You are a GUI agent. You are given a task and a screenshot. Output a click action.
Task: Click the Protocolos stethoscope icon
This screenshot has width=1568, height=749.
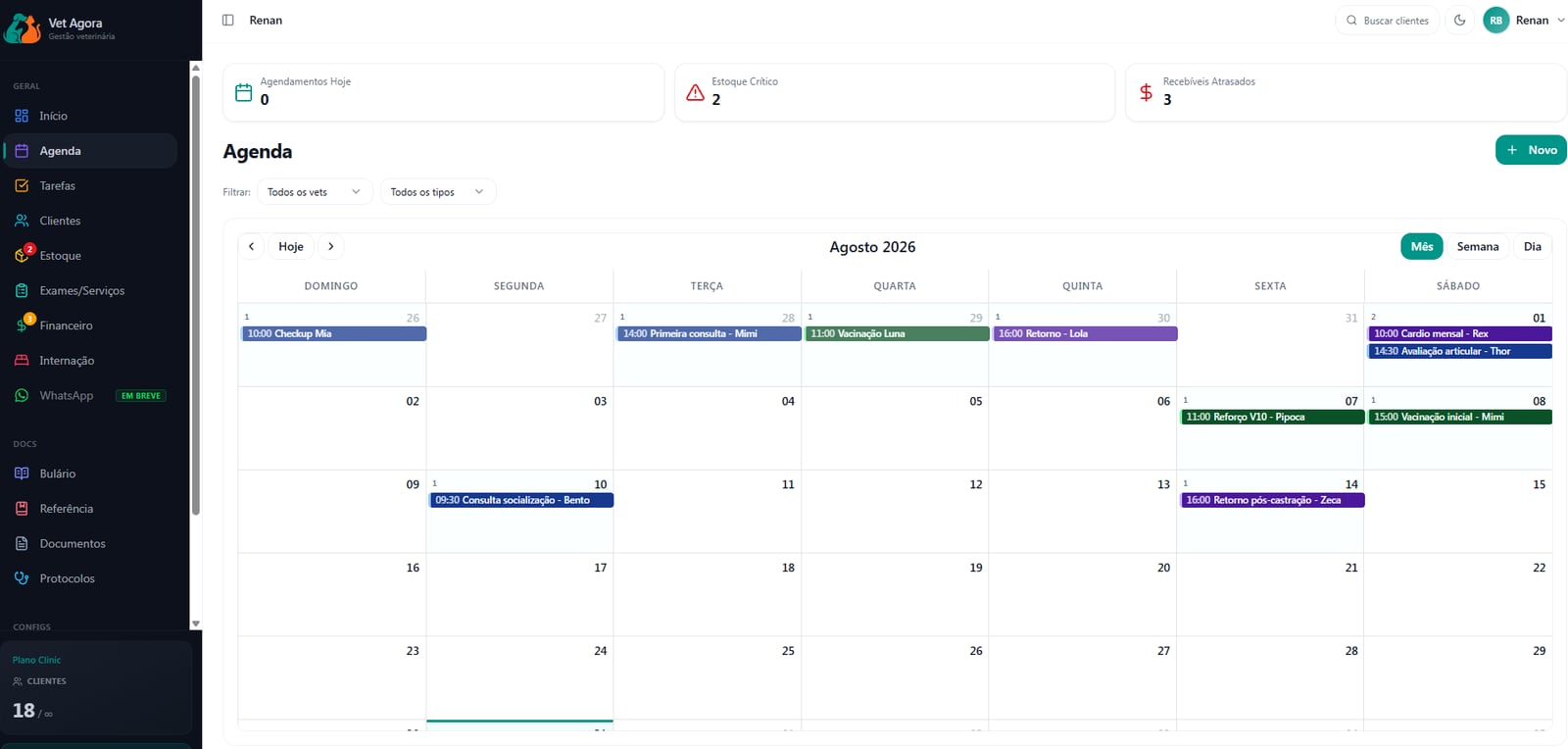click(x=22, y=578)
